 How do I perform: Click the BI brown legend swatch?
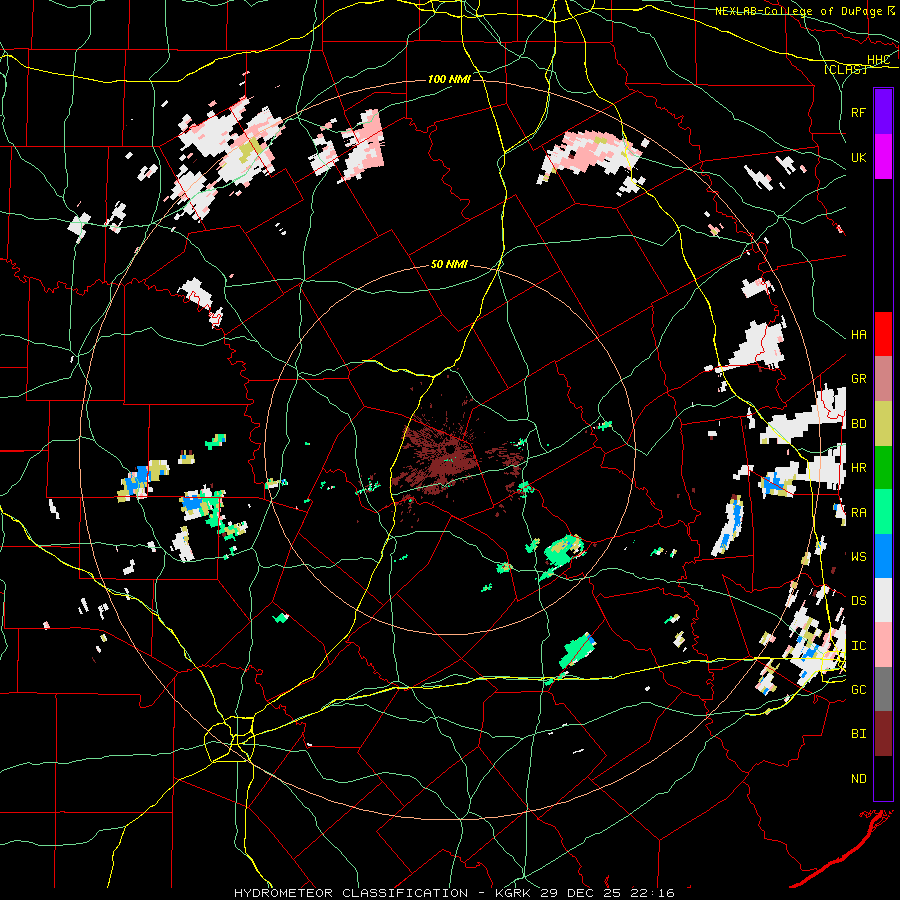coord(883,734)
